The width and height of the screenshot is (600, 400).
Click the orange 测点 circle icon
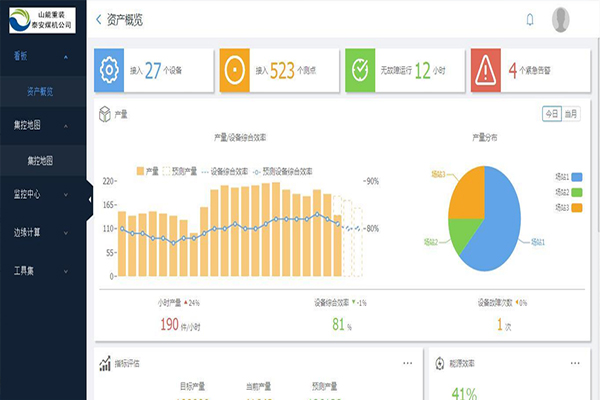(234, 70)
